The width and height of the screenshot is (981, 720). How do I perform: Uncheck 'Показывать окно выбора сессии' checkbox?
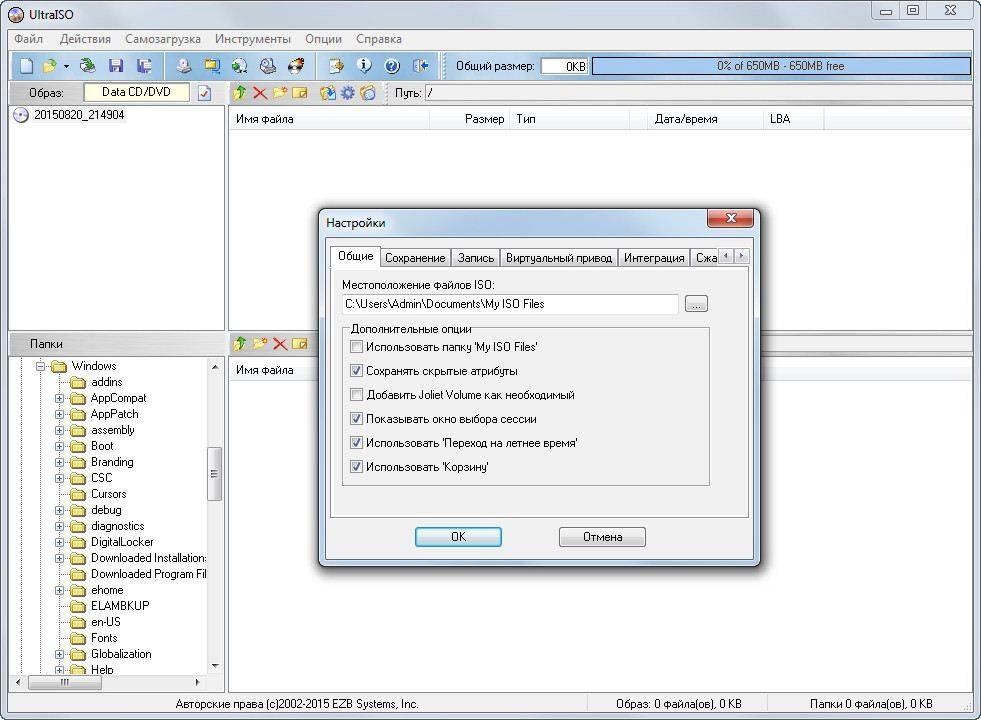tap(356, 418)
